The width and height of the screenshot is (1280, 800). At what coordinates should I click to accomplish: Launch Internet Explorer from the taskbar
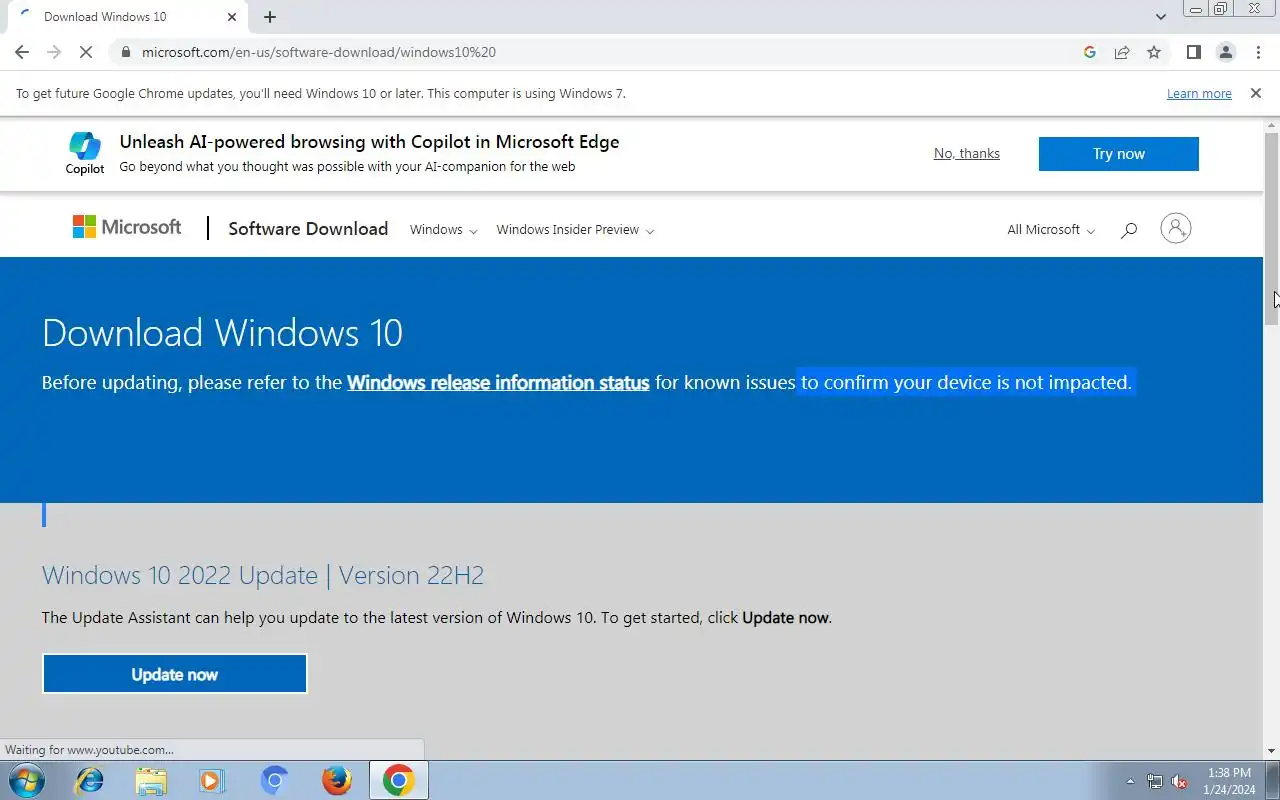[x=90, y=780]
